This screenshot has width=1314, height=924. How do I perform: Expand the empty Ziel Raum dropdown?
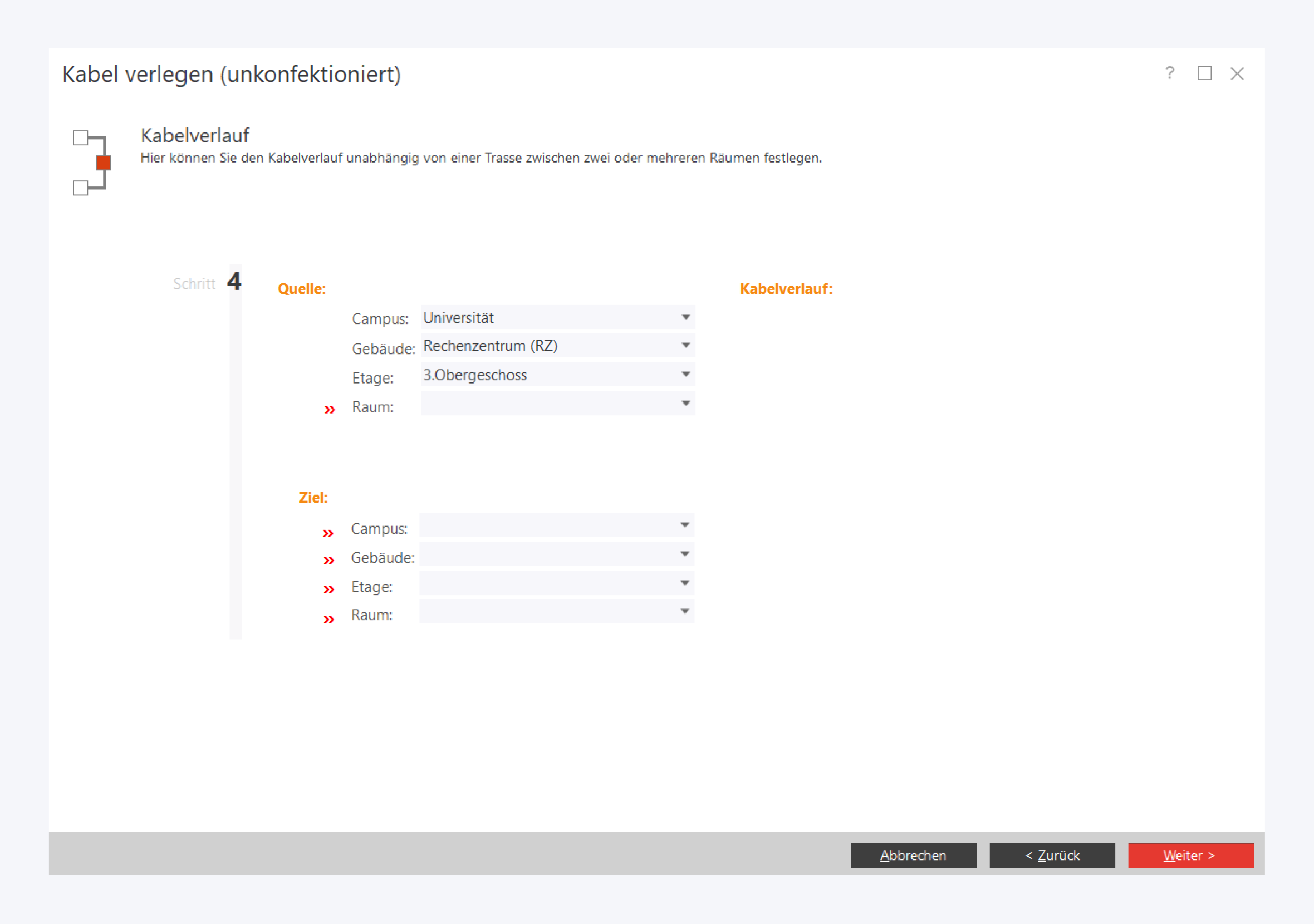pyautogui.click(x=557, y=612)
